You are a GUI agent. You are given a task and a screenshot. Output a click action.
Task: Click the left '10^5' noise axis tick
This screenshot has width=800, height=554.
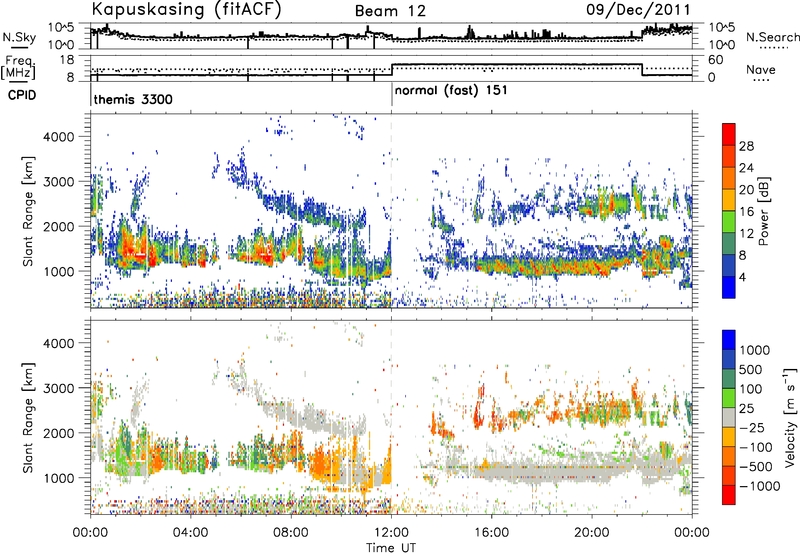(x=62, y=27)
